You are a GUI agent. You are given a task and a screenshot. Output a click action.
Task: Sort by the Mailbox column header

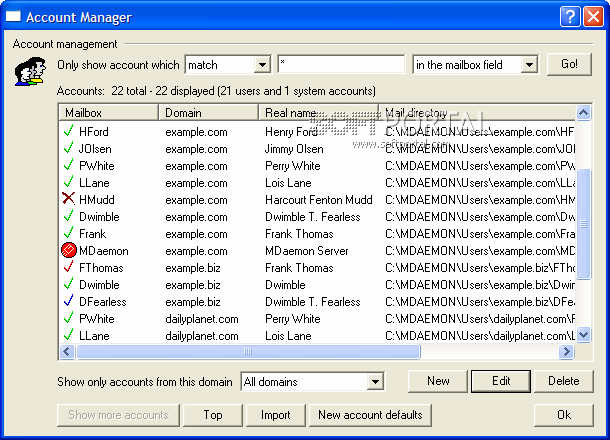(109, 113)
